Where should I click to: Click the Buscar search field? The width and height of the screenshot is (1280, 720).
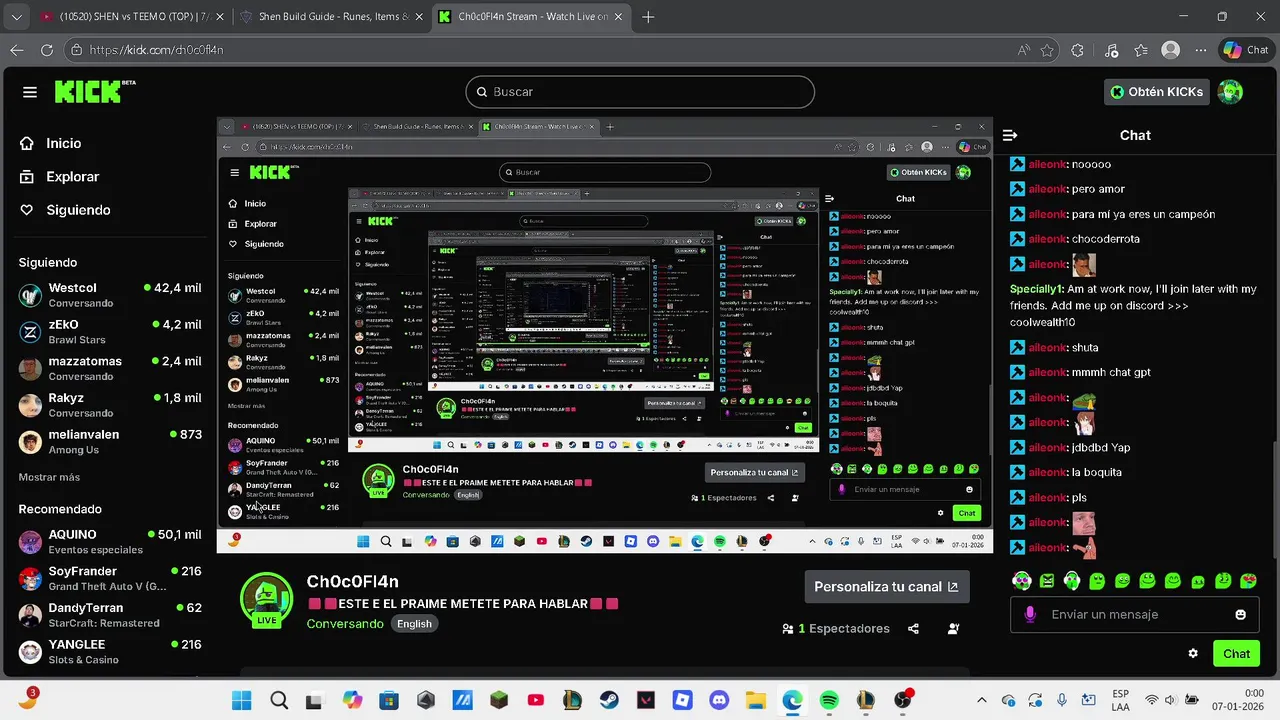click(640, 92)
